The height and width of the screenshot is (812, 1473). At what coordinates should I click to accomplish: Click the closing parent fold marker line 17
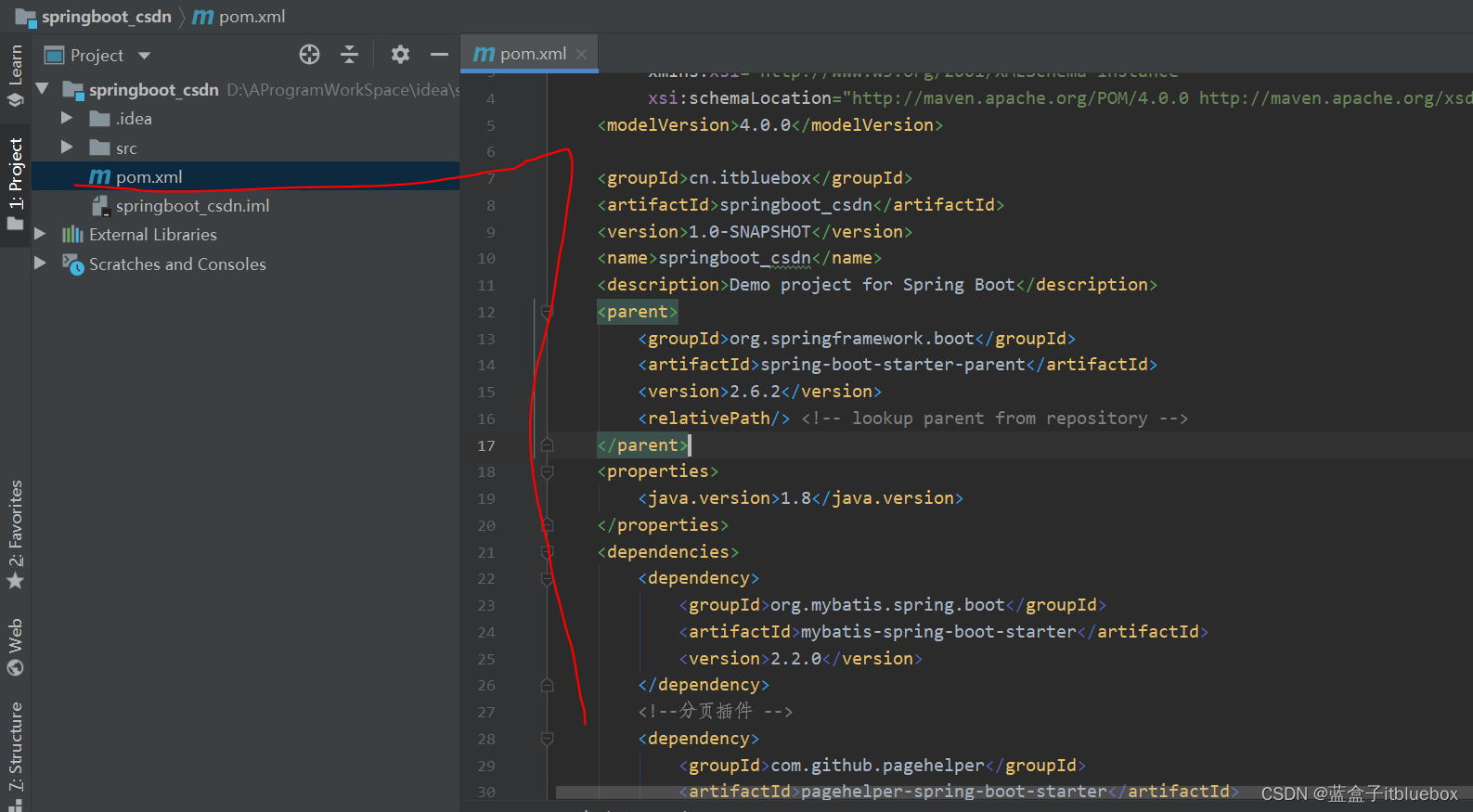pos(547,445)
